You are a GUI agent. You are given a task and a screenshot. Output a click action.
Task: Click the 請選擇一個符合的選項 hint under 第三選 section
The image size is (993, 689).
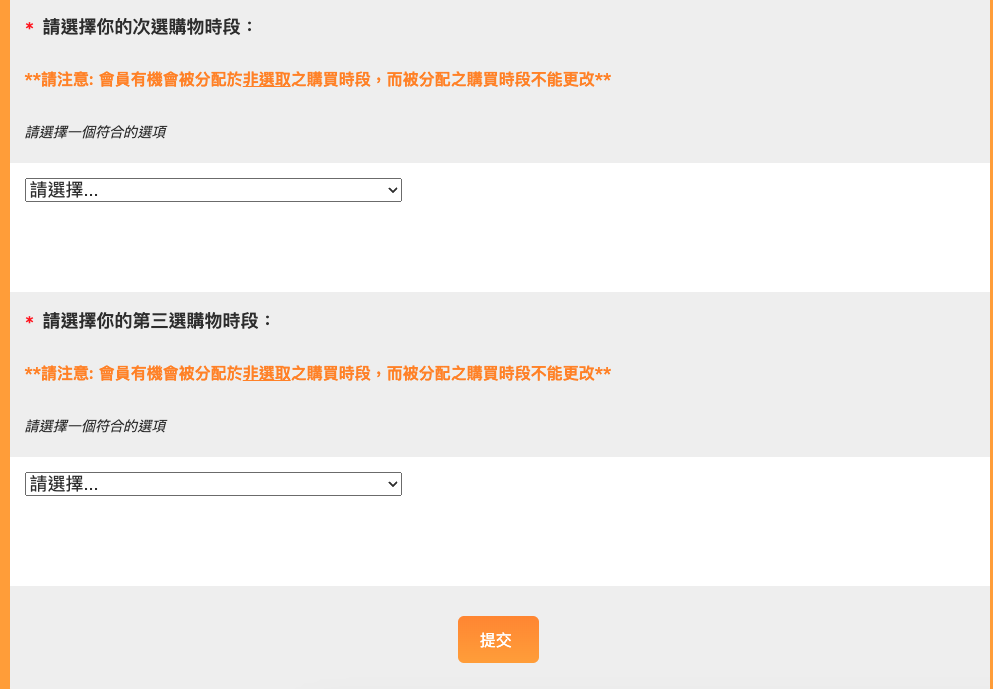pyautogui.click(x=95, y=426)
